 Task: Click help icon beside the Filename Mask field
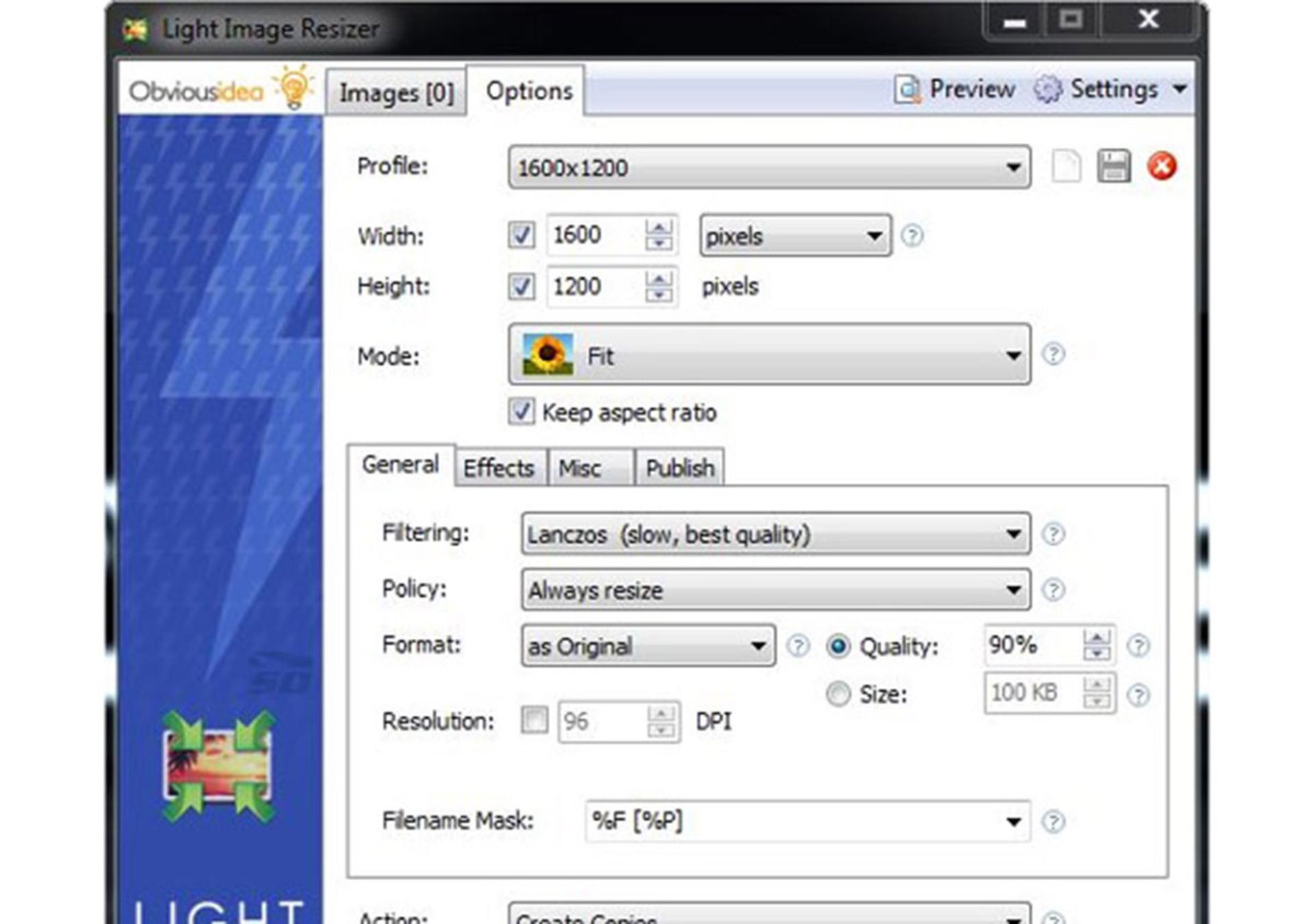1053,821
